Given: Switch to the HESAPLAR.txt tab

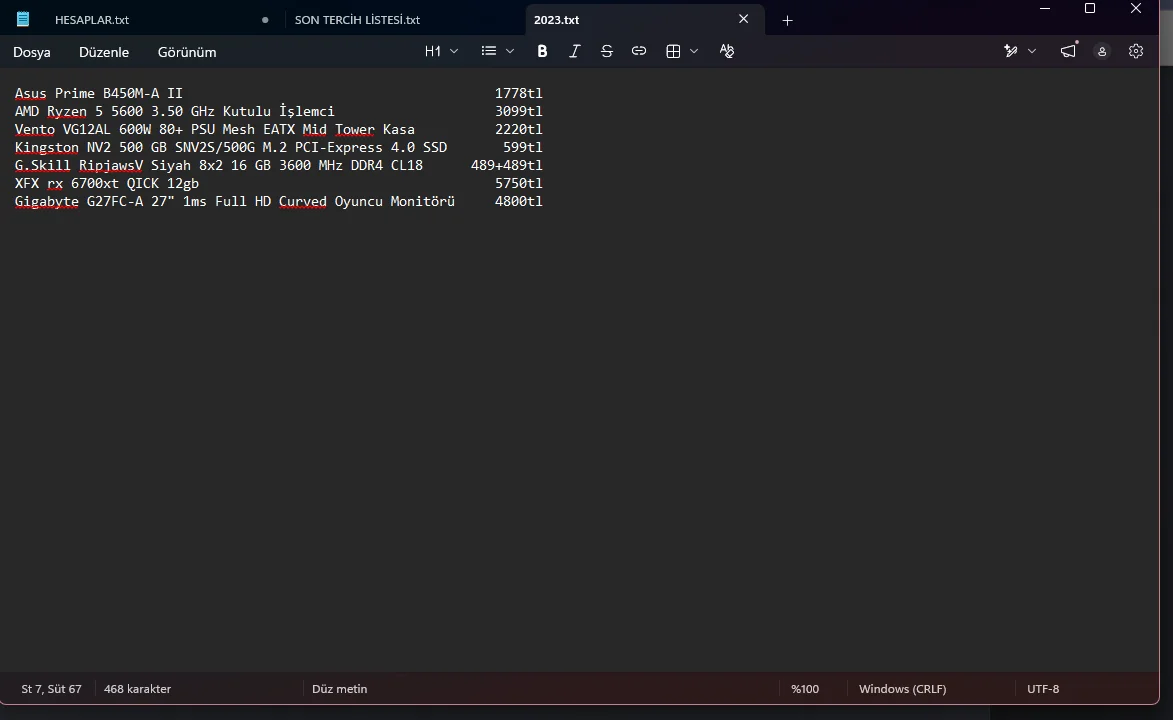Looking at the screenshot, I should coord(92,20).
